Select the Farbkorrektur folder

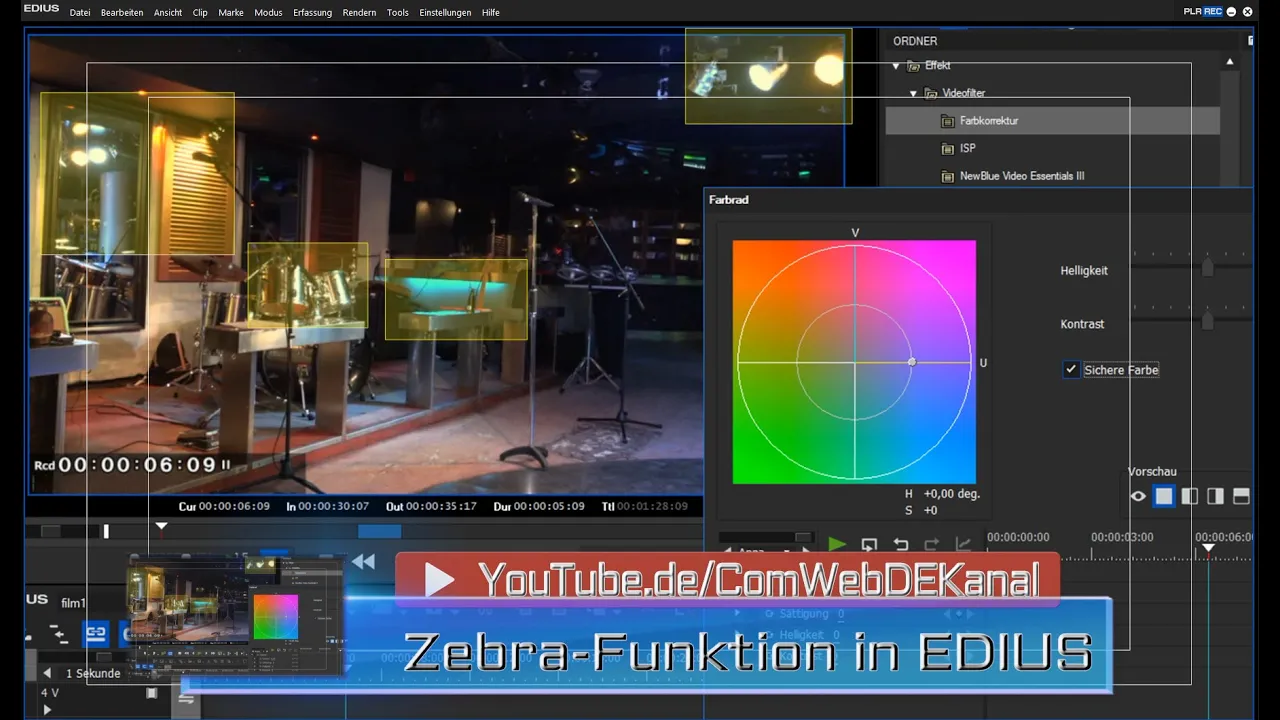click(1052, 121)
